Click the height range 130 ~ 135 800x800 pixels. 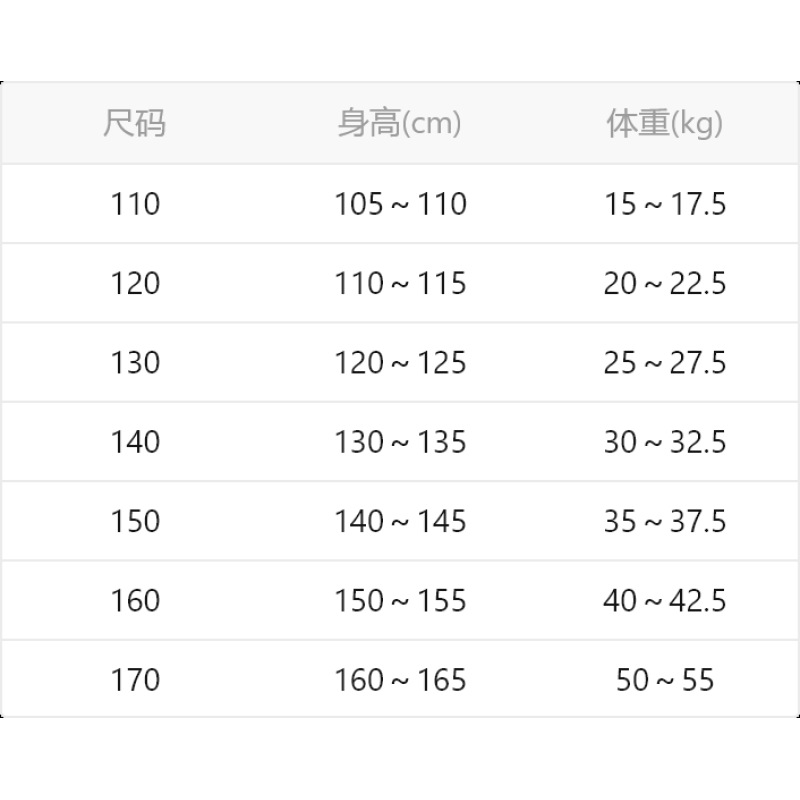click(401, 442)
